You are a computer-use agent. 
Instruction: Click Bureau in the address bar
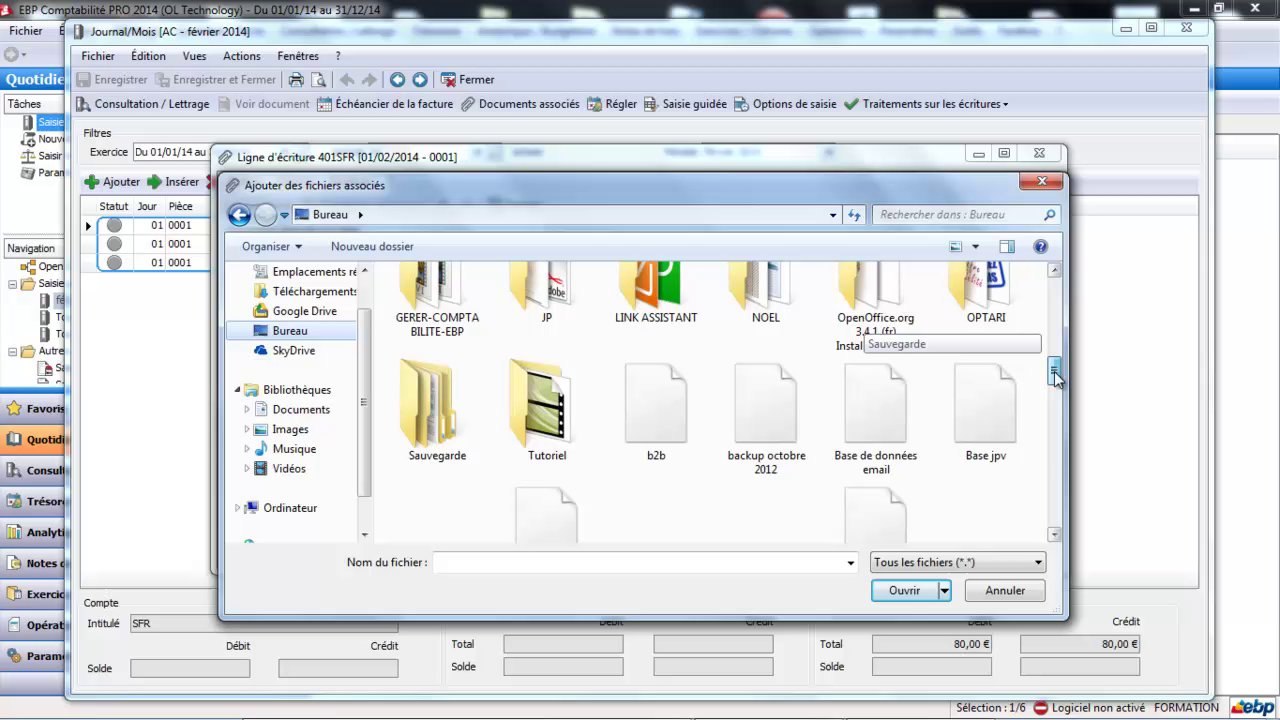click(330, 215)
